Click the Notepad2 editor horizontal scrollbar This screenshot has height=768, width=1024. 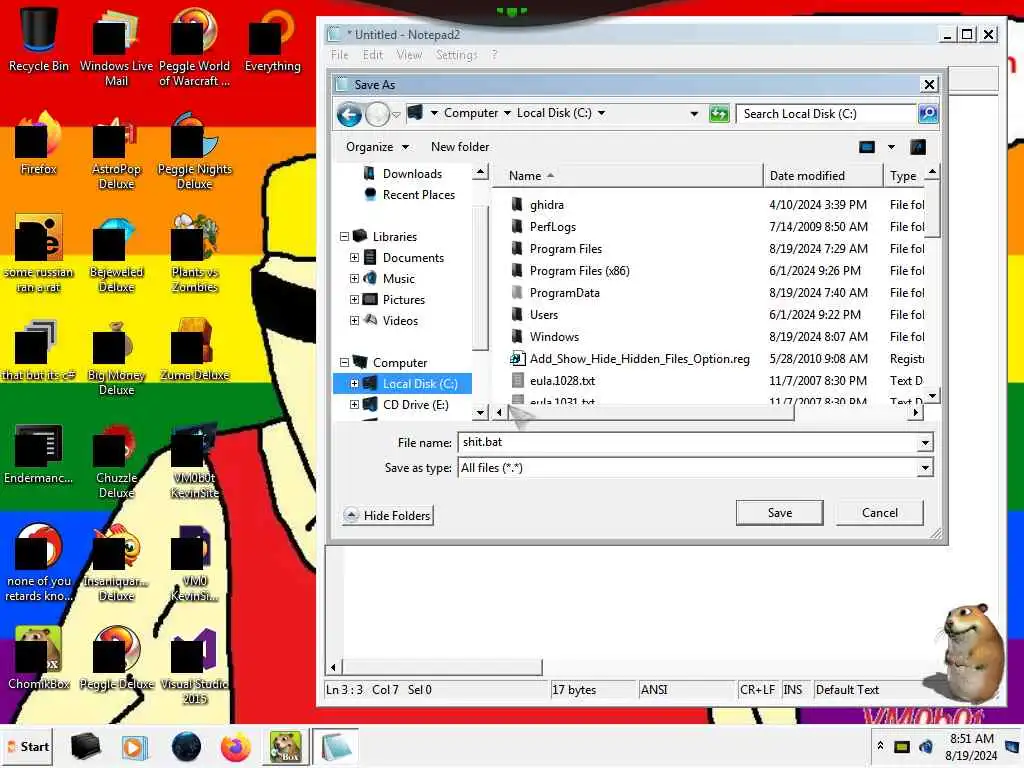[x=441, y=667]
